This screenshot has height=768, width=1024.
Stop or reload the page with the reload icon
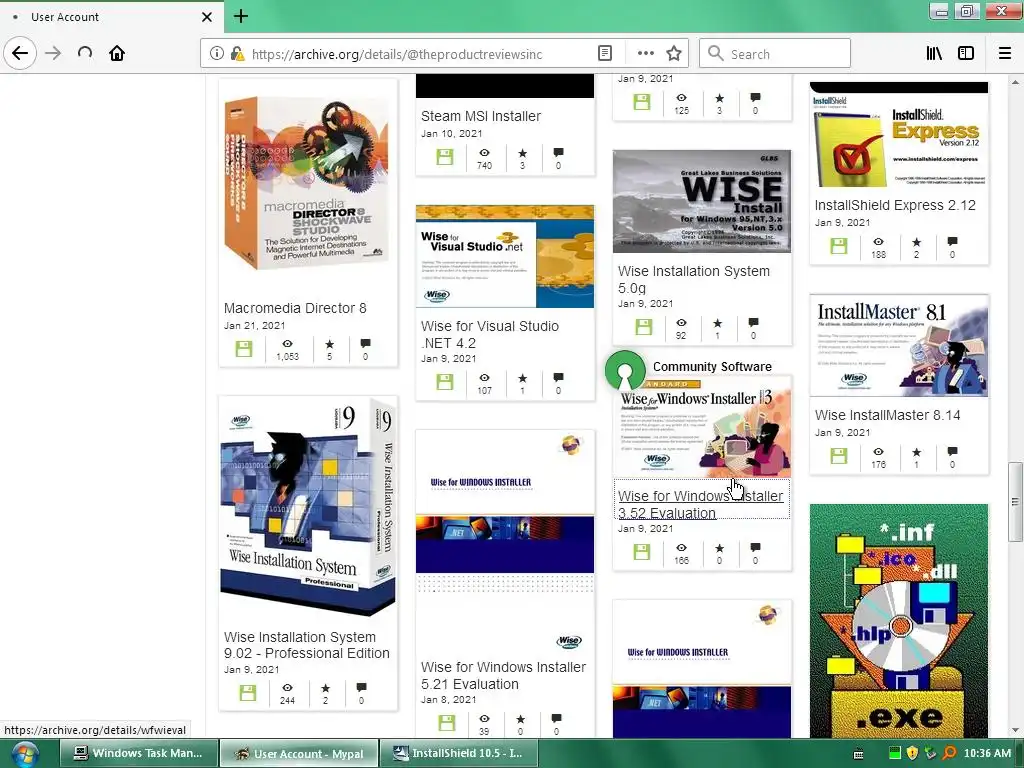tap(85, 53)
